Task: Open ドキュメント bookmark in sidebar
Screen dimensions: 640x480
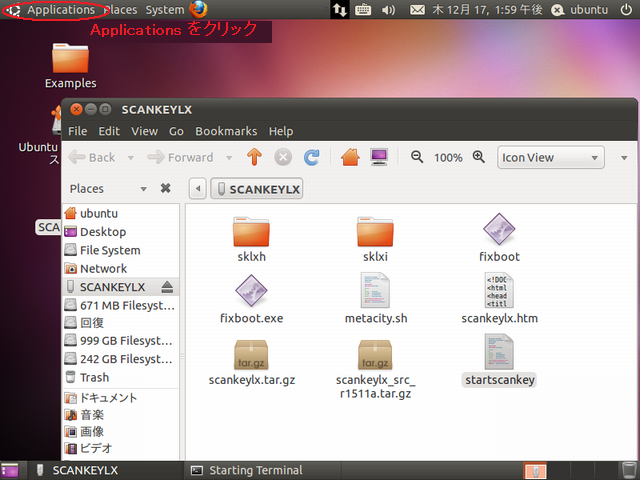Action: (121, 398)
